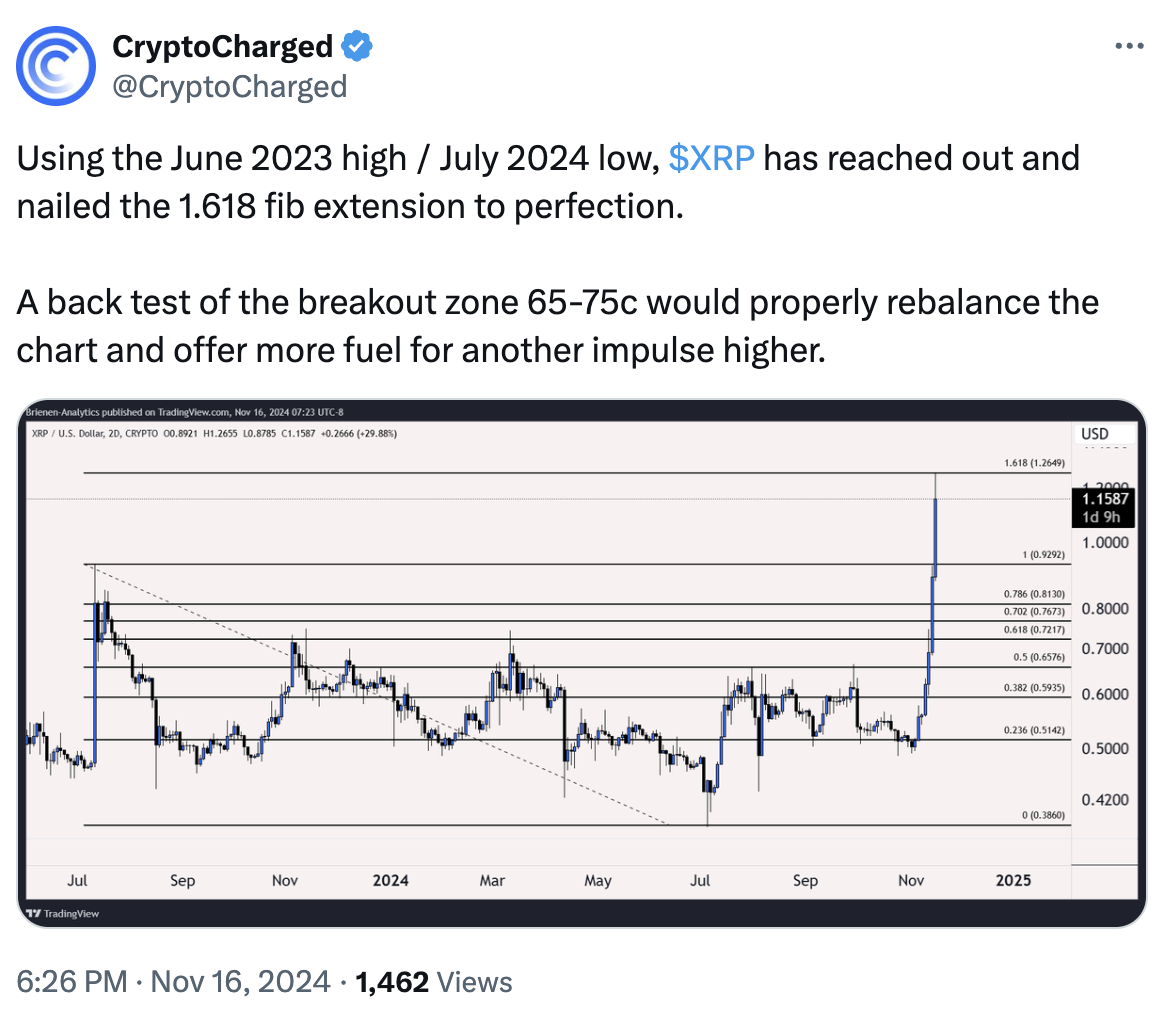The width and height of the screenshot is (1167, 1017).
Task: Click the 2024 label on time axis
Action: (x=390, y=881)
